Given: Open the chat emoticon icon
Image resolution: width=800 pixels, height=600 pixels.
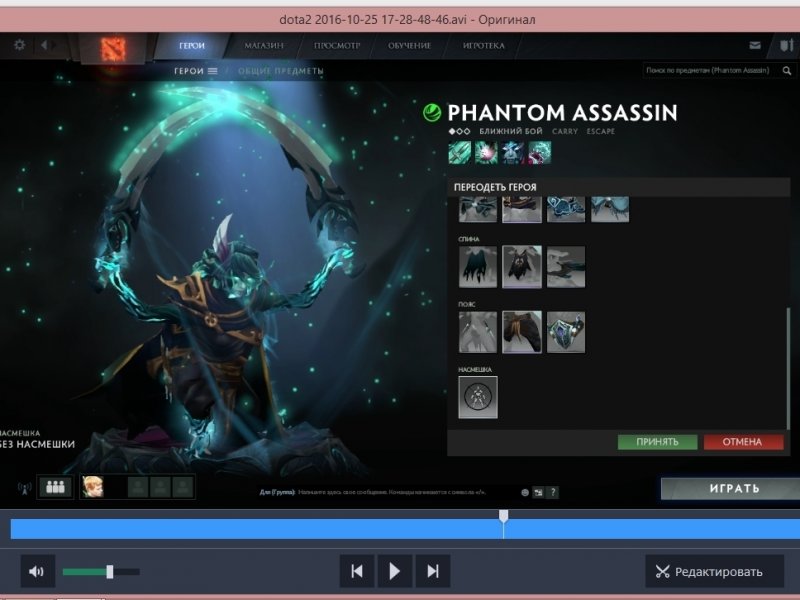Looking at the screenshot, I should [525, 492].
